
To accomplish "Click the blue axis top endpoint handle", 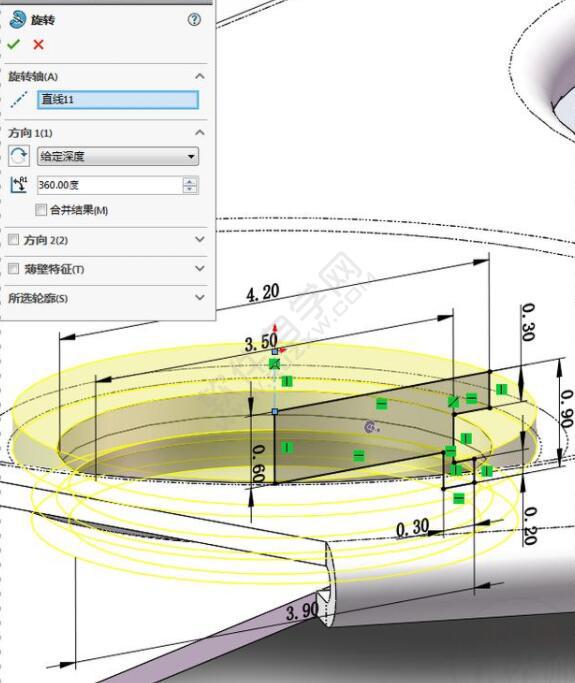I will coord(275,351).
